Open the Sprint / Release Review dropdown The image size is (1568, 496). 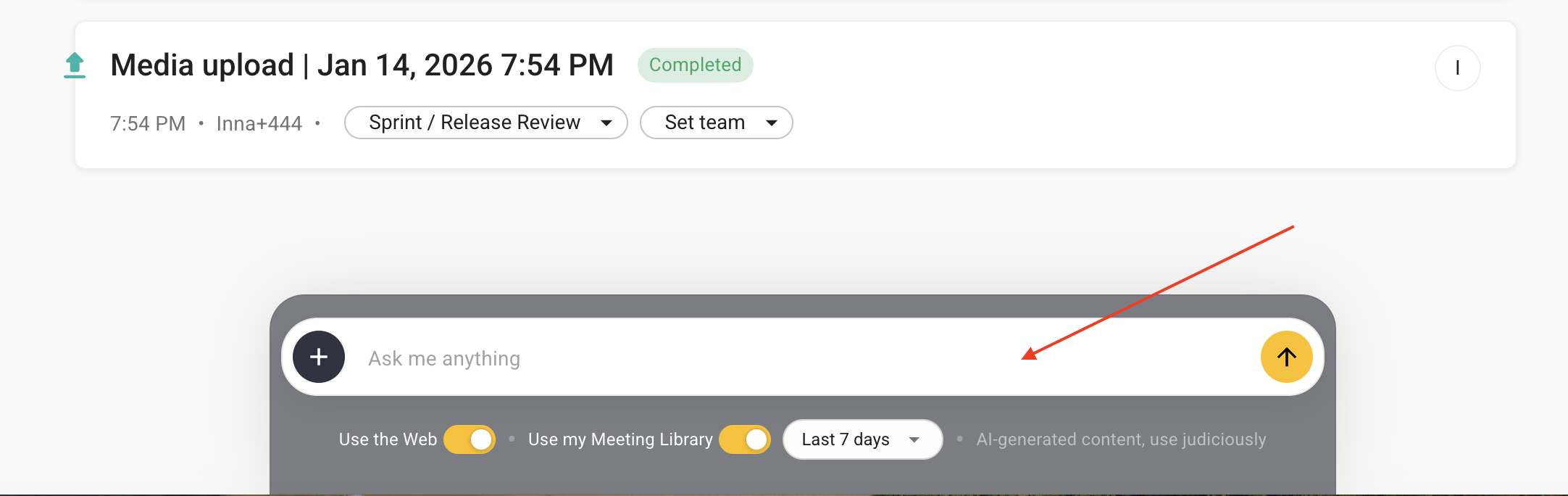click(485, 123)
